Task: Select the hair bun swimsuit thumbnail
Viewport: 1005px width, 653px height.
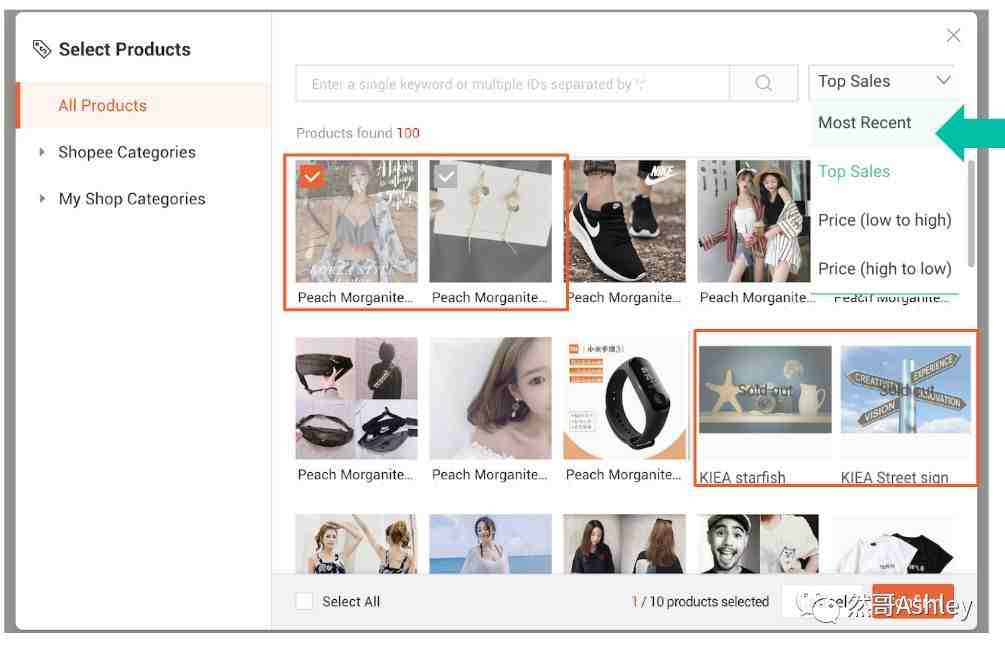Action: click(356, 543)
